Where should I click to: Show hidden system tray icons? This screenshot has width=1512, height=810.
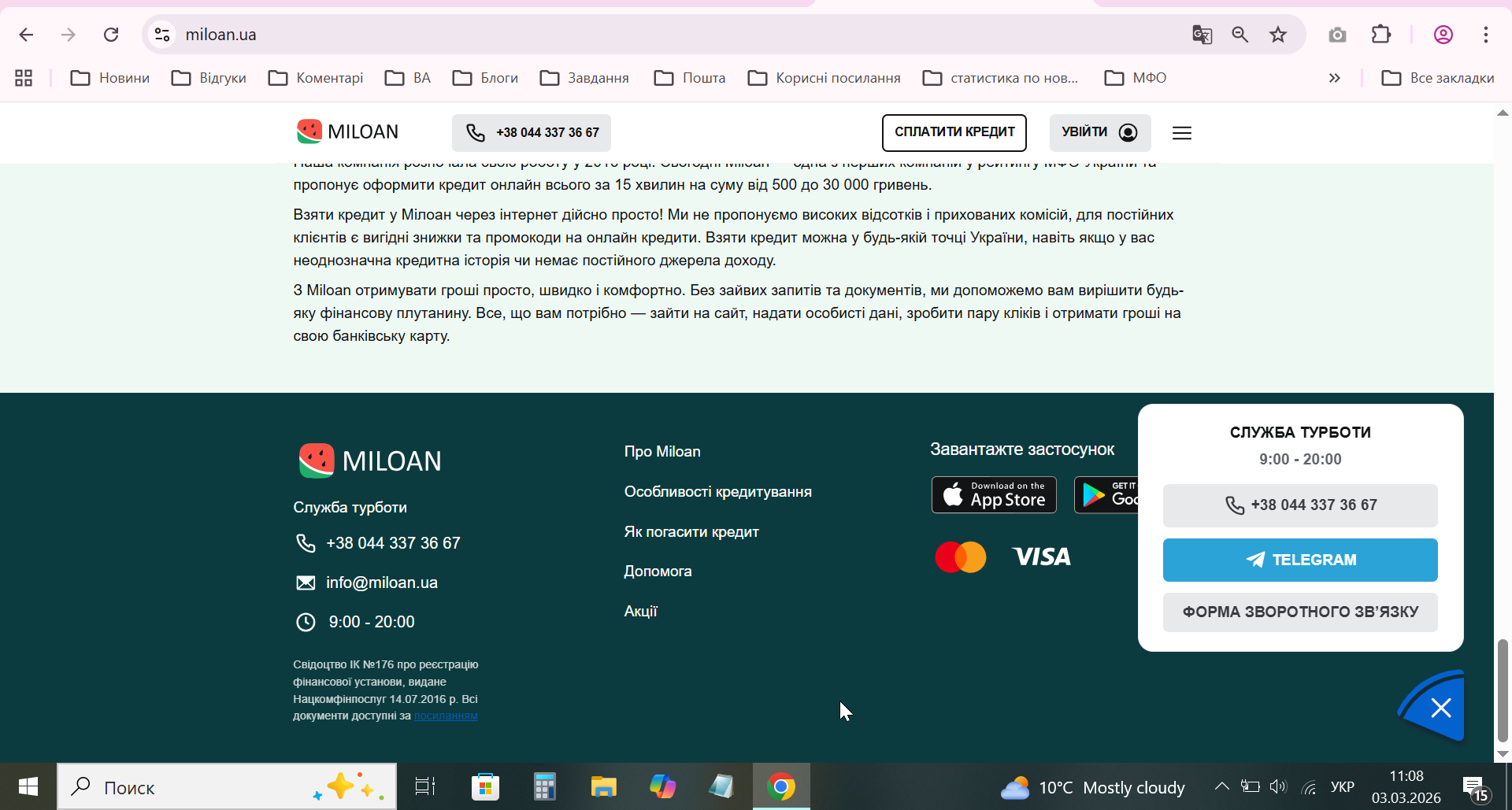[1221, 786]
